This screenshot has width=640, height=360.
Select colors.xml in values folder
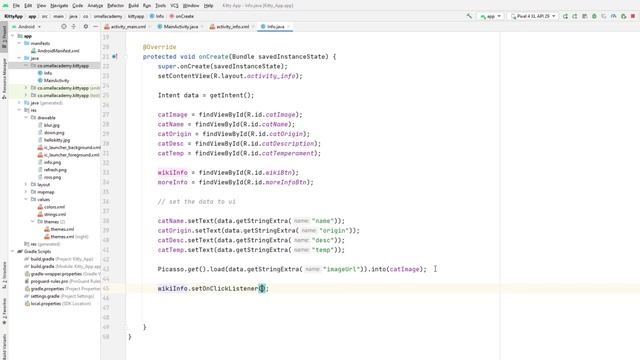(x=51, y=207)
